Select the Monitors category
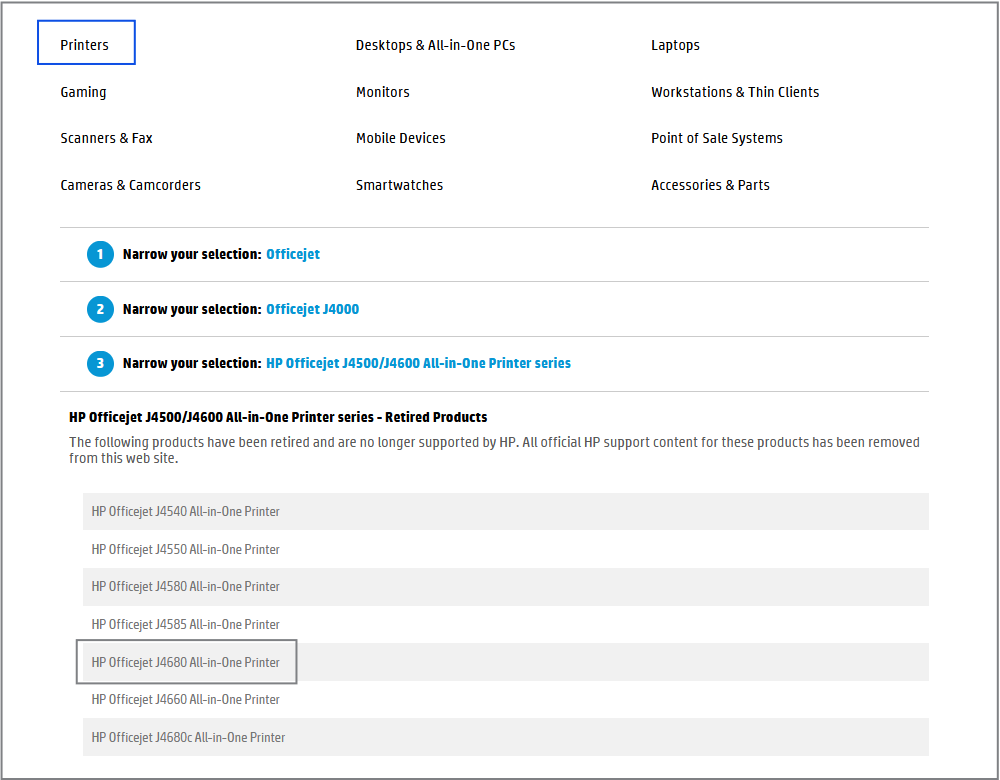The image size is (1000, 780). (382, 92)
